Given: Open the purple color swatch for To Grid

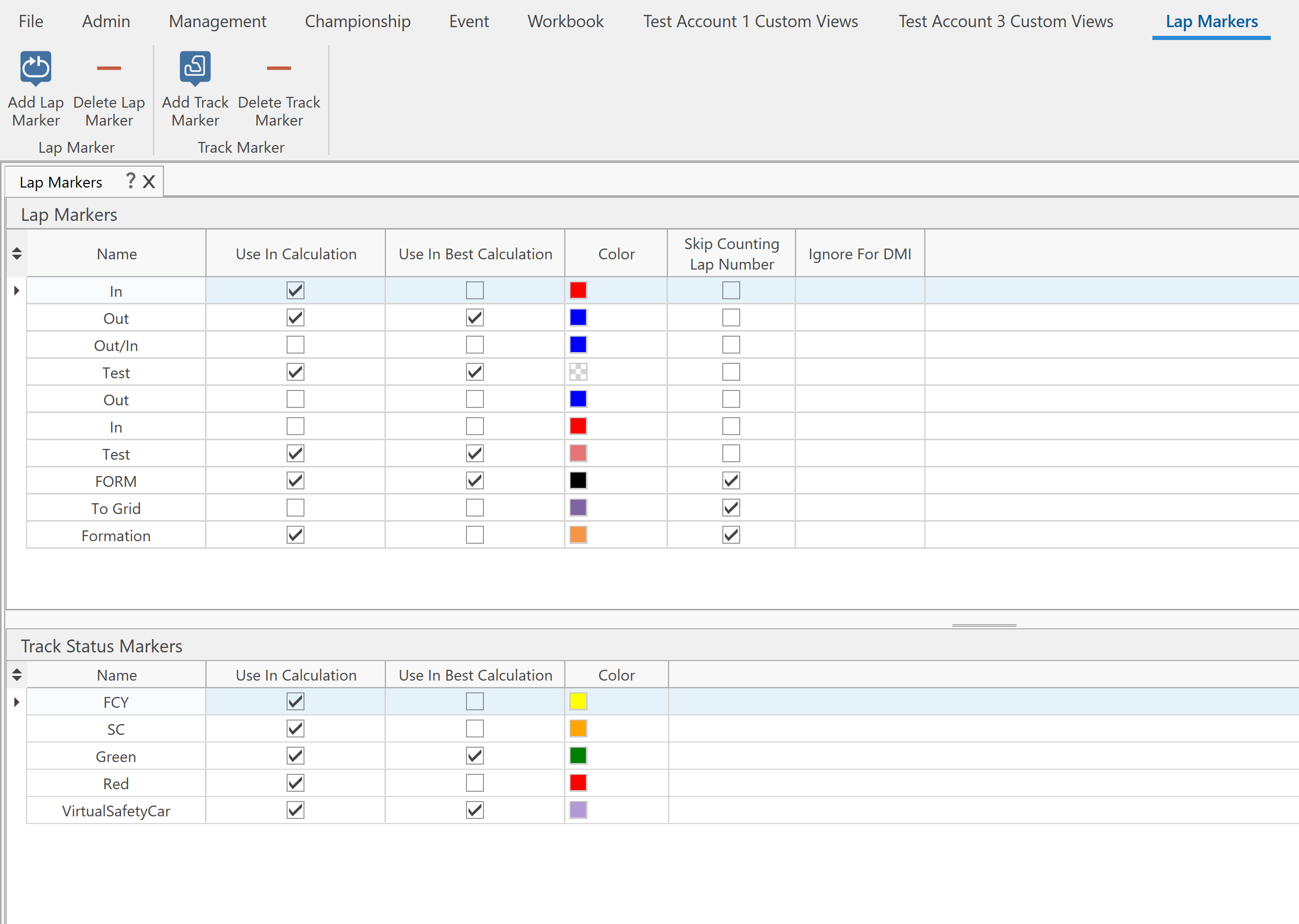Looking at the screenshot, I should coord(578,508).
